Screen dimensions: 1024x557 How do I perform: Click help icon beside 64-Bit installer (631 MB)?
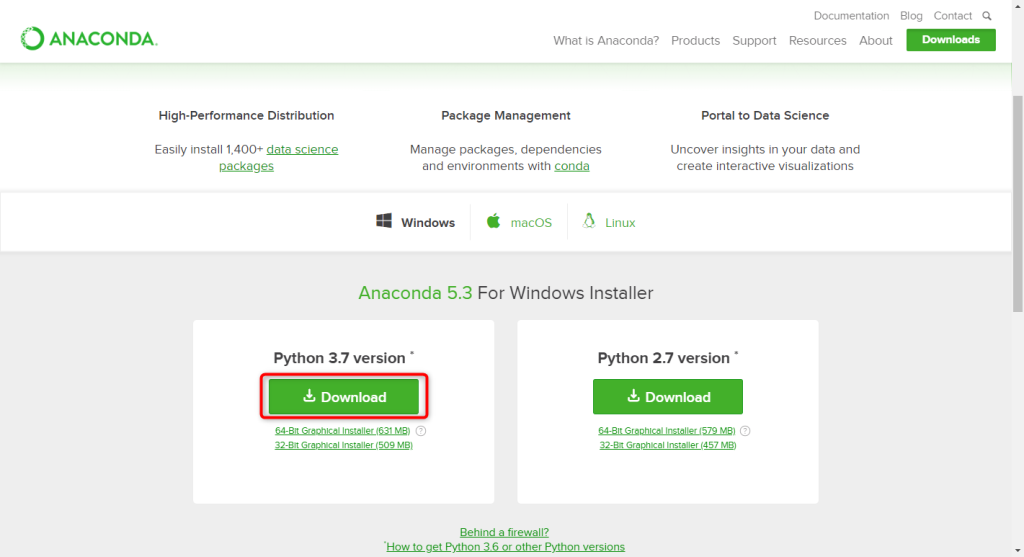tap(421, 431)
